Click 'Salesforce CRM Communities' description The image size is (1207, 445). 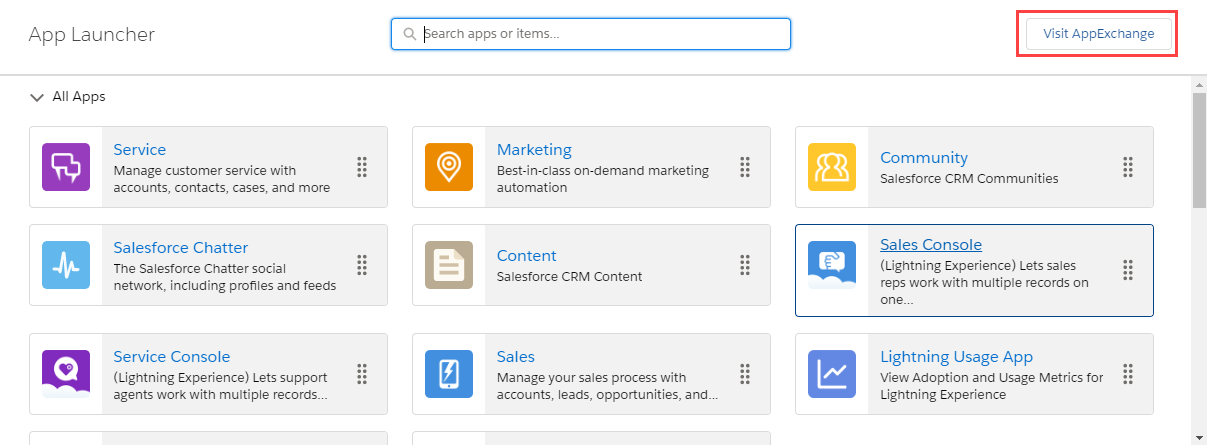pyautogui.click(x=969, y=179)
